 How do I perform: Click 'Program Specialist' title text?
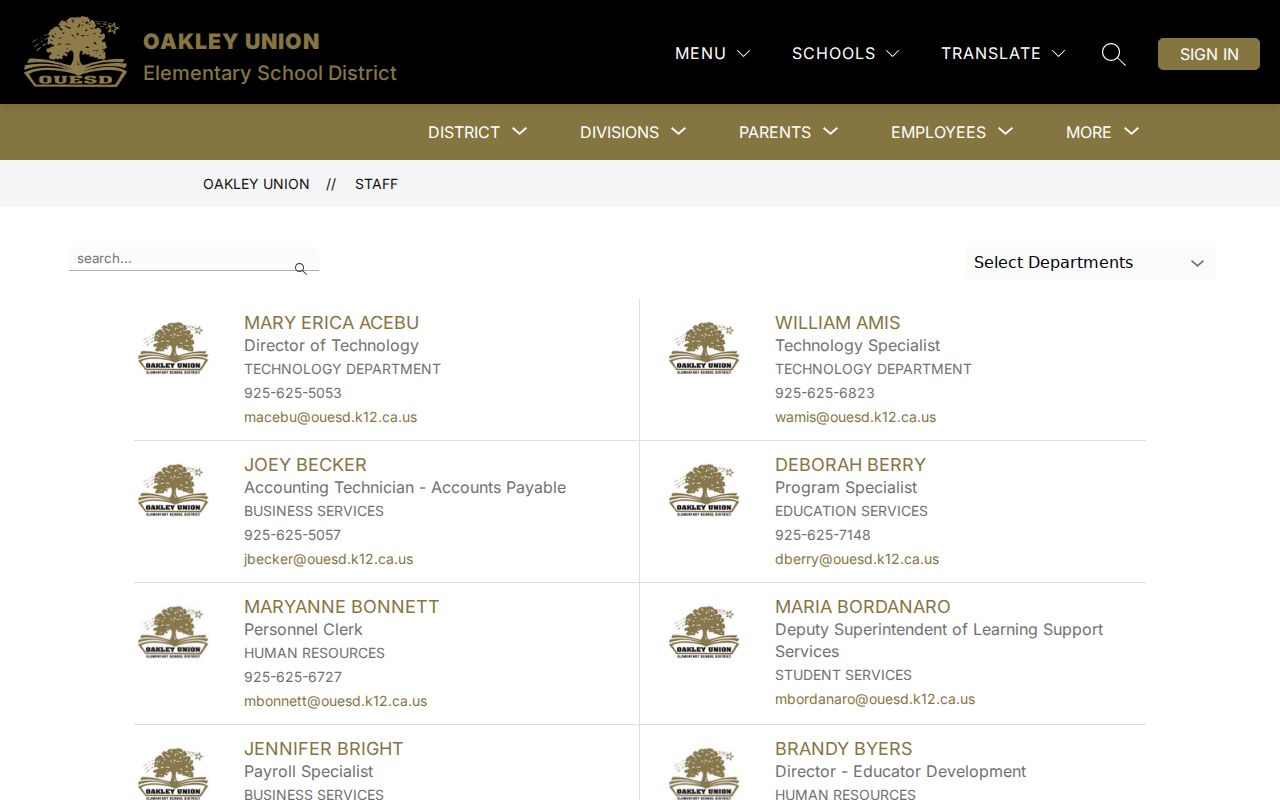pyautogui.click(x=846, y=488)
